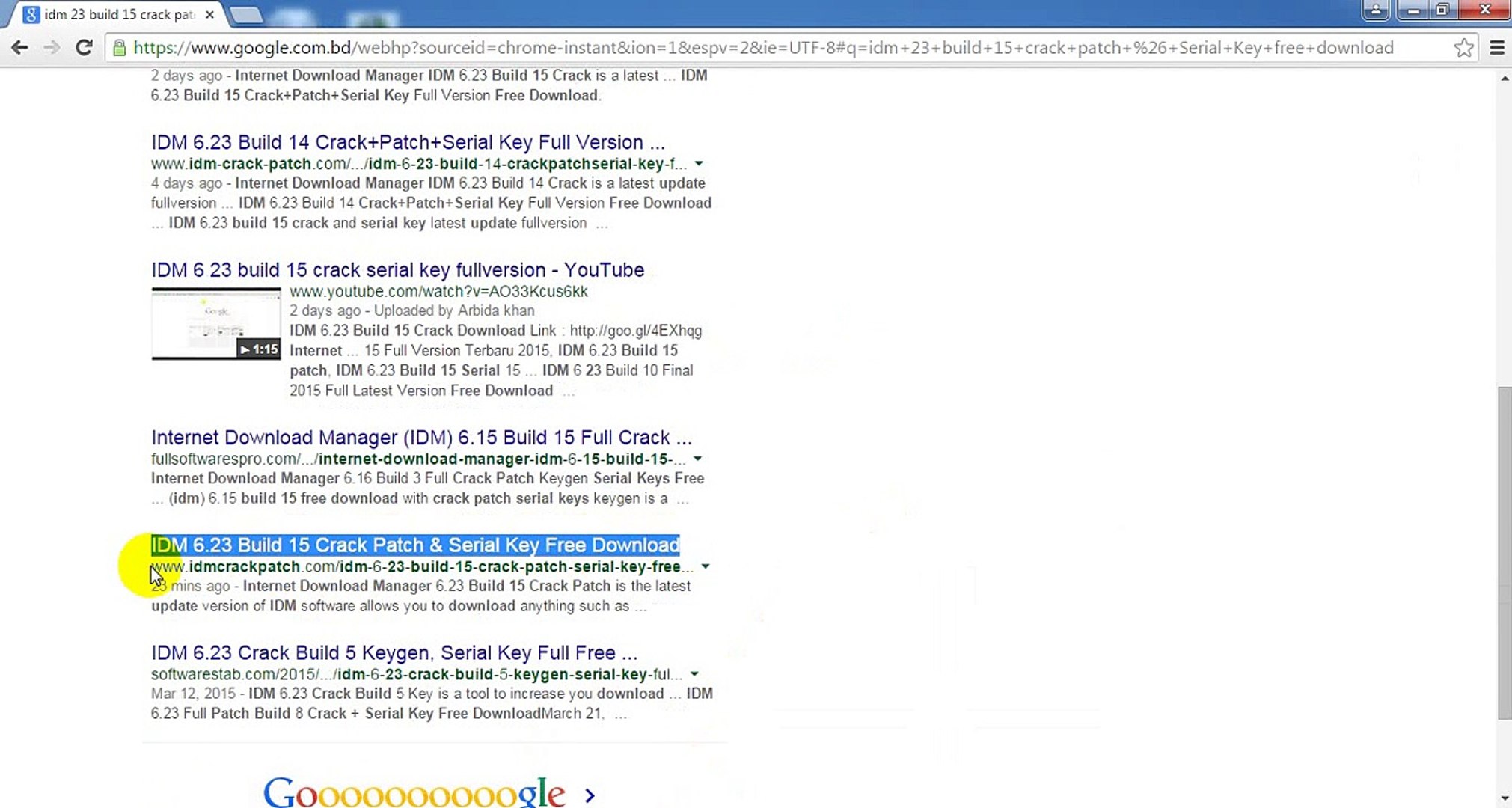The width and height of the screenshot is (1512, 808).
Task: Expand dropdown arrow beside idm-crack-patch.com URL
Action: (x=698, y=163)
